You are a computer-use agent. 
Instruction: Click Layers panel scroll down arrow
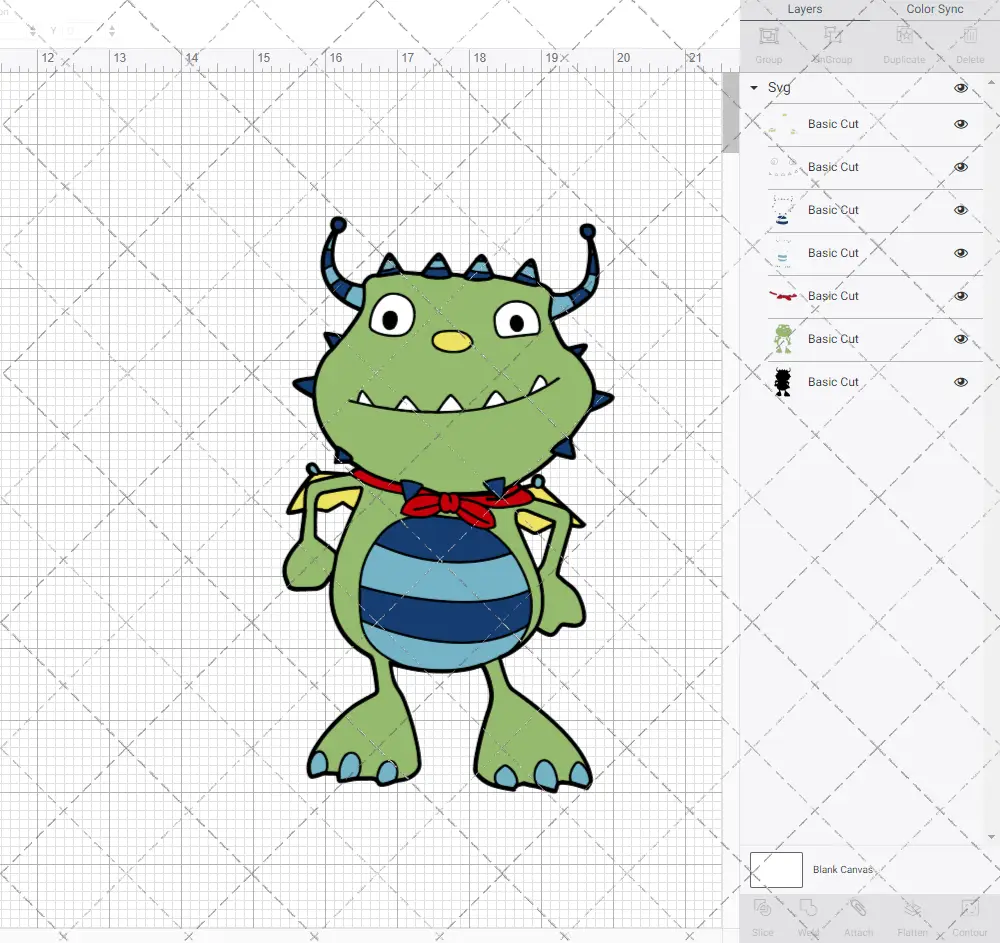tap(990, 837)
